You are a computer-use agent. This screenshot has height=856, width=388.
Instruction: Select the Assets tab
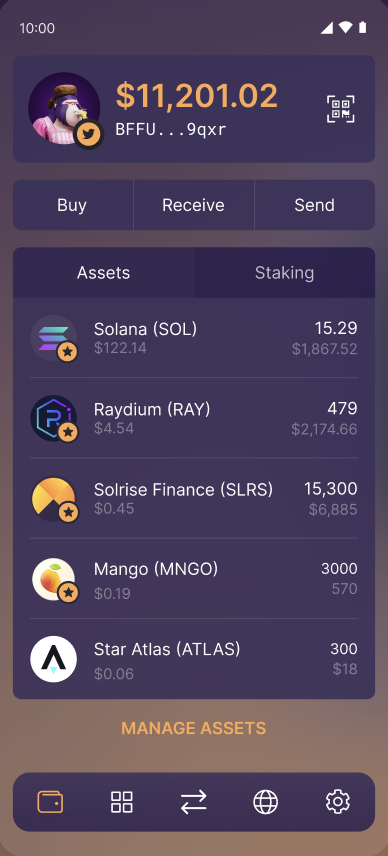[104, 272]
